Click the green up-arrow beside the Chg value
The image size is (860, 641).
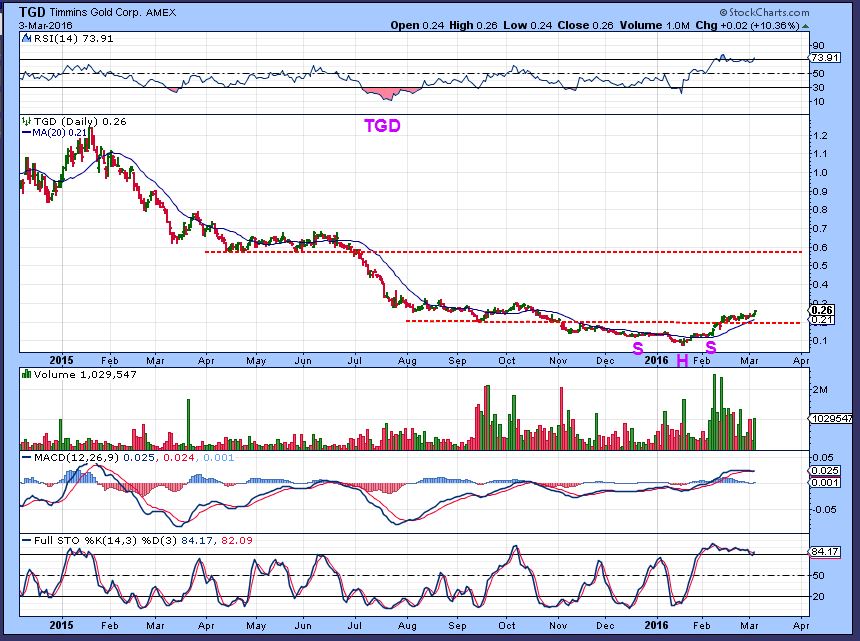(805, 26)
